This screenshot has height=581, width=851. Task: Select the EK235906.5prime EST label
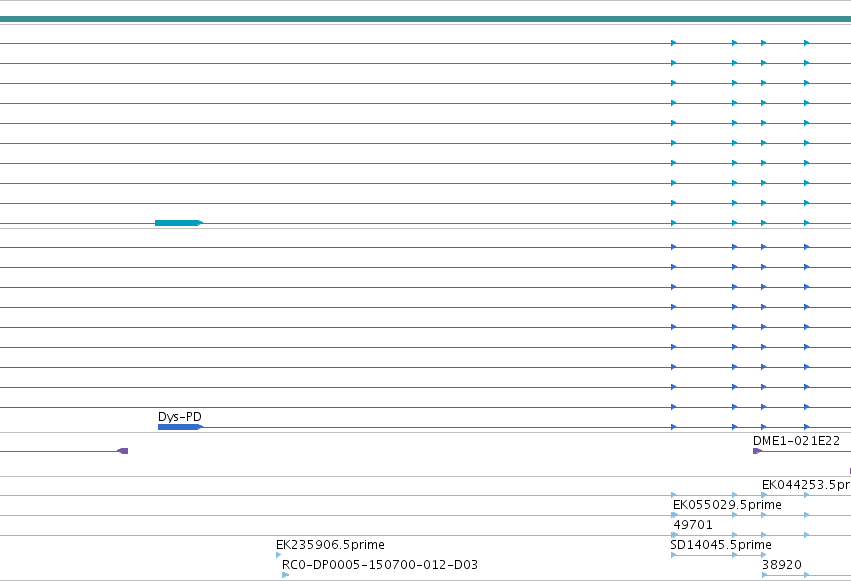tap(330, 545)
